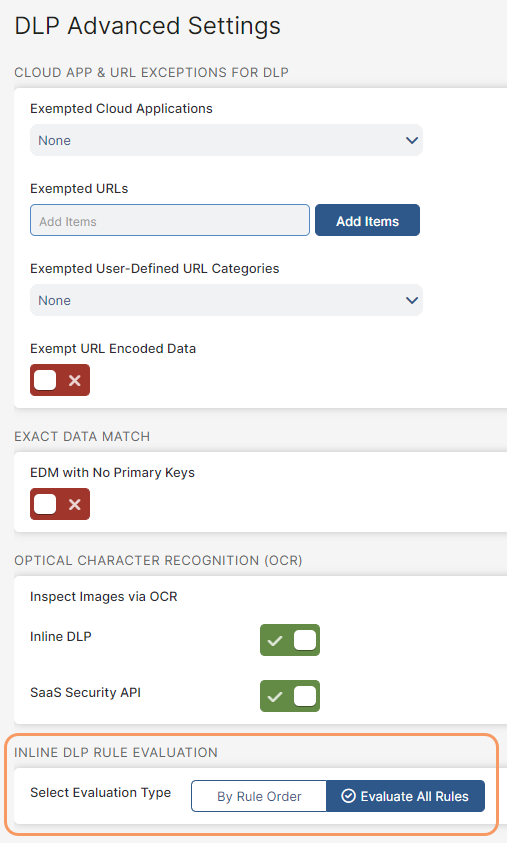Focus the Exempted URLs input field
Screen dimensions: 507x843
click(170, 220)
